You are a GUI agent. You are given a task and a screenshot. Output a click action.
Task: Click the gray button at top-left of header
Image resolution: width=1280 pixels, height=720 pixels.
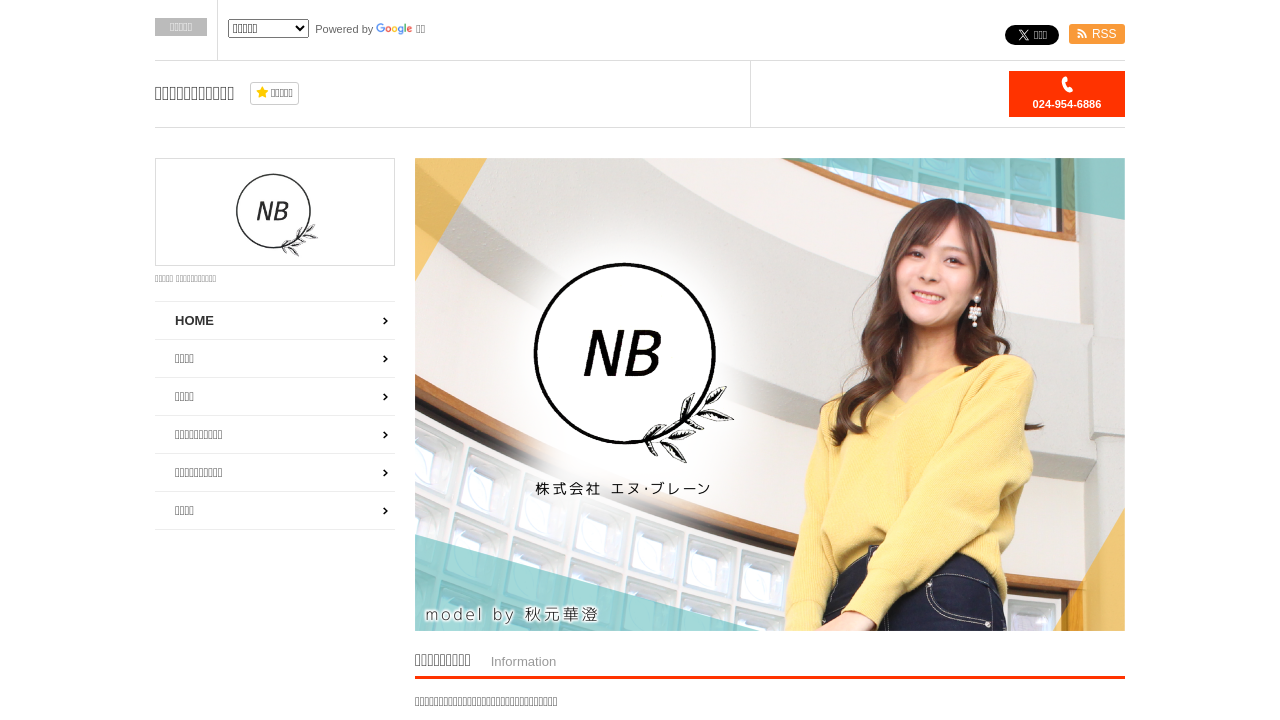tap(181, 27)
